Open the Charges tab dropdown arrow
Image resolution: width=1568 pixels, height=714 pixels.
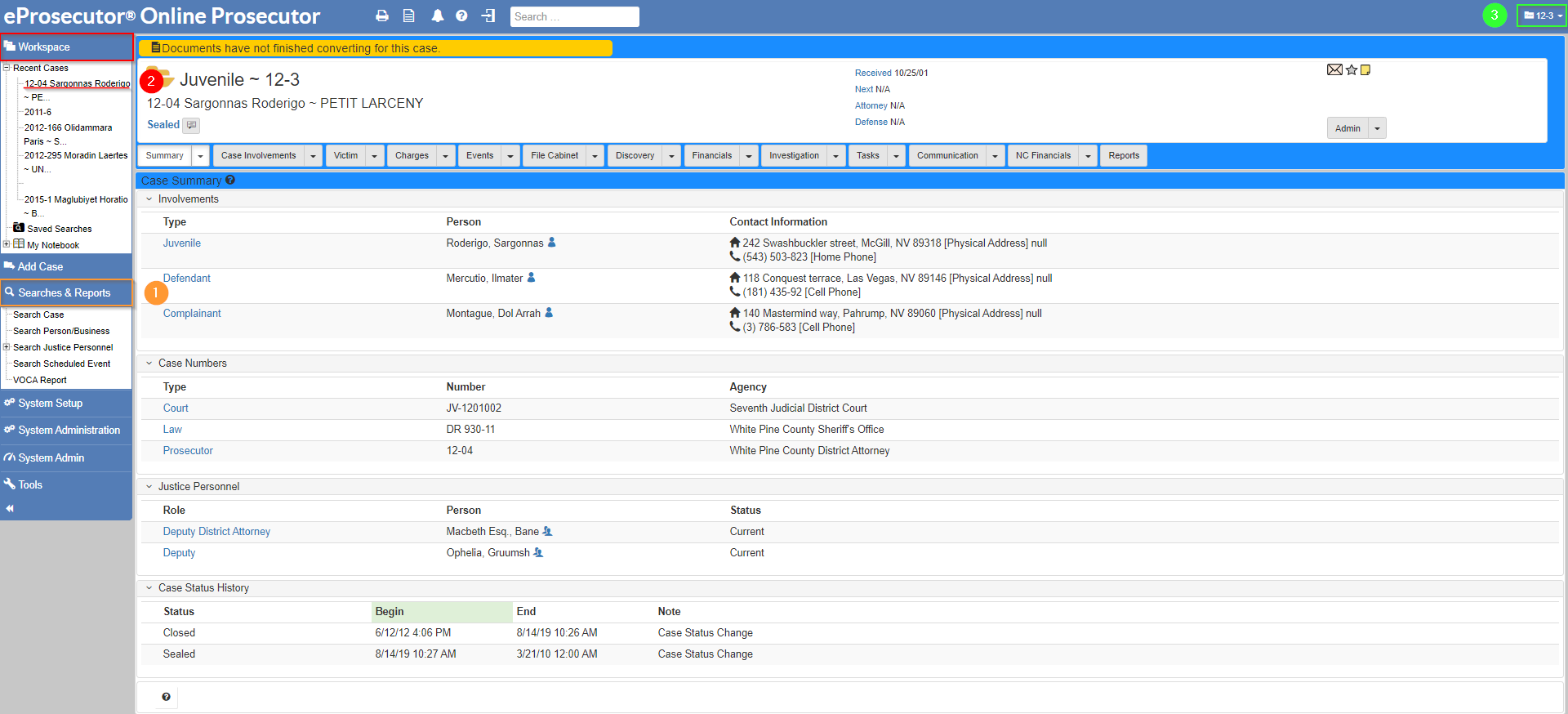coord(445,156)
